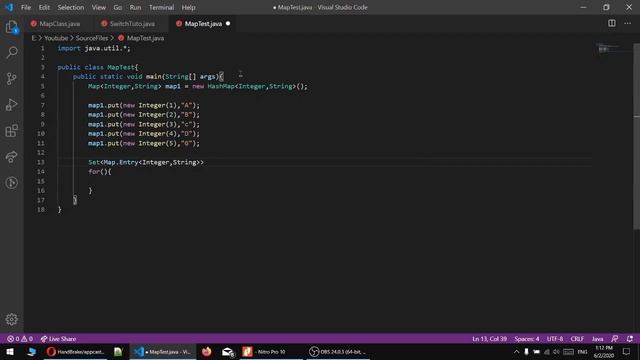Click the unsaved dot on MapTest.java tab
Image resolution: width=640 pixels, height=360 pixels.
pos(228,23)
